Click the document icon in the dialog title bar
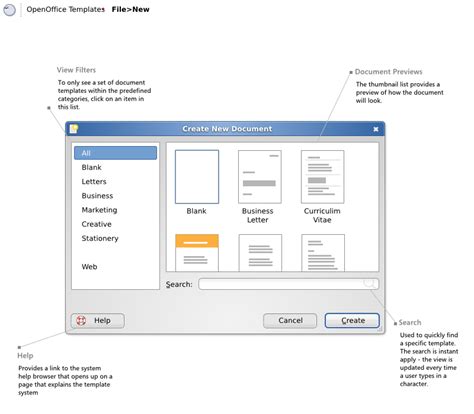This screenshot has width=474, height=414. coord(74,129)
